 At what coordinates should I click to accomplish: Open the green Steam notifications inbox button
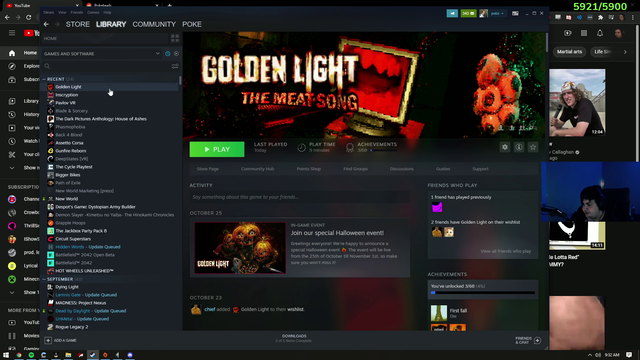tap(469, 13)
